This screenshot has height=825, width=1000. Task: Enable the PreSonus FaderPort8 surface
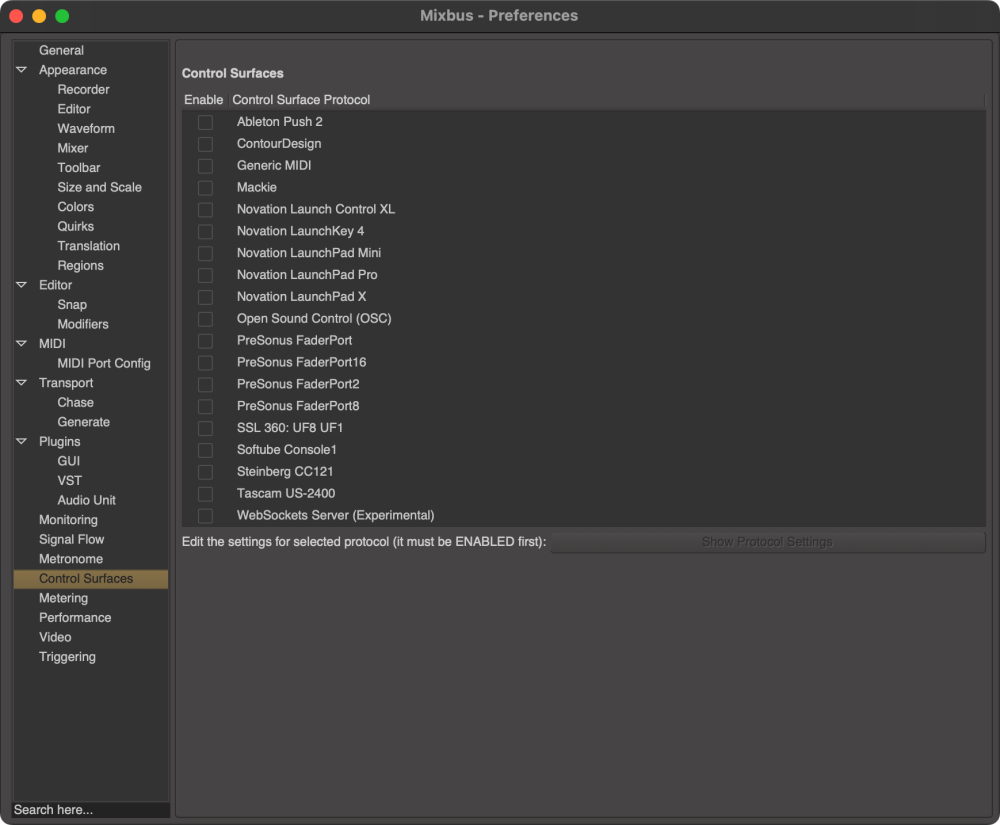205,406
